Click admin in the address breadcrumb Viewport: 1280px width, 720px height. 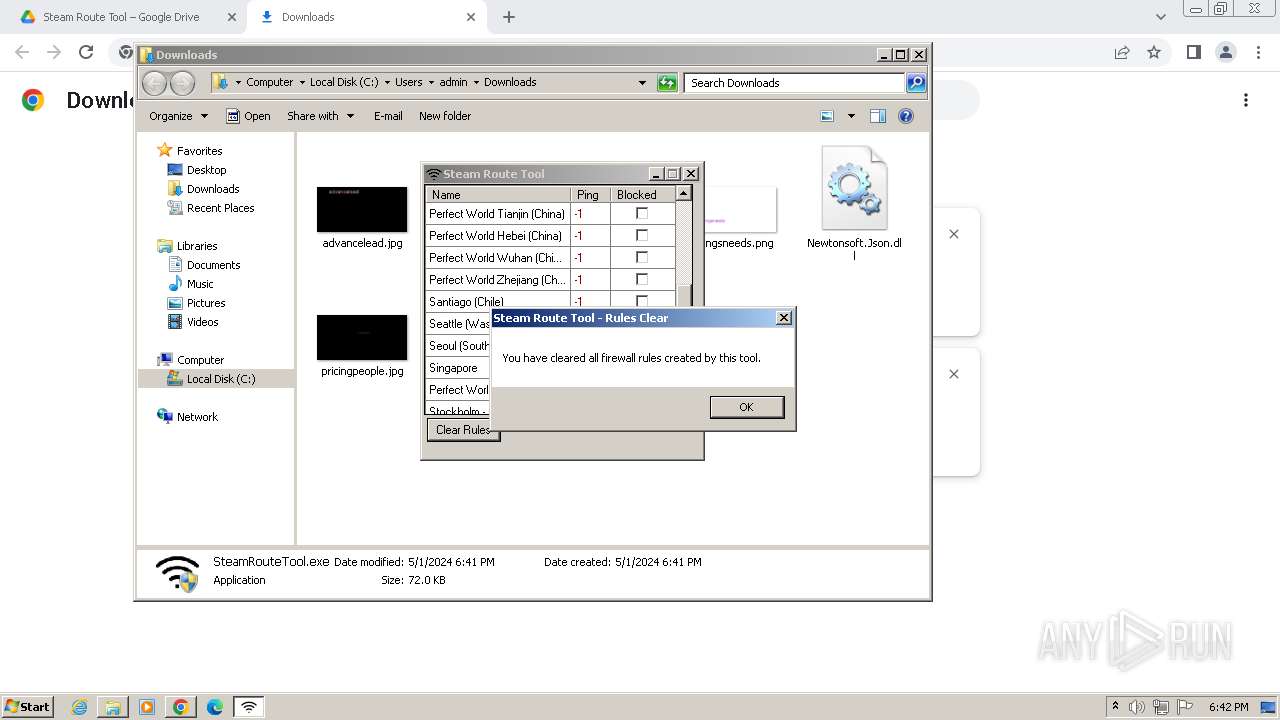[453, 82]
